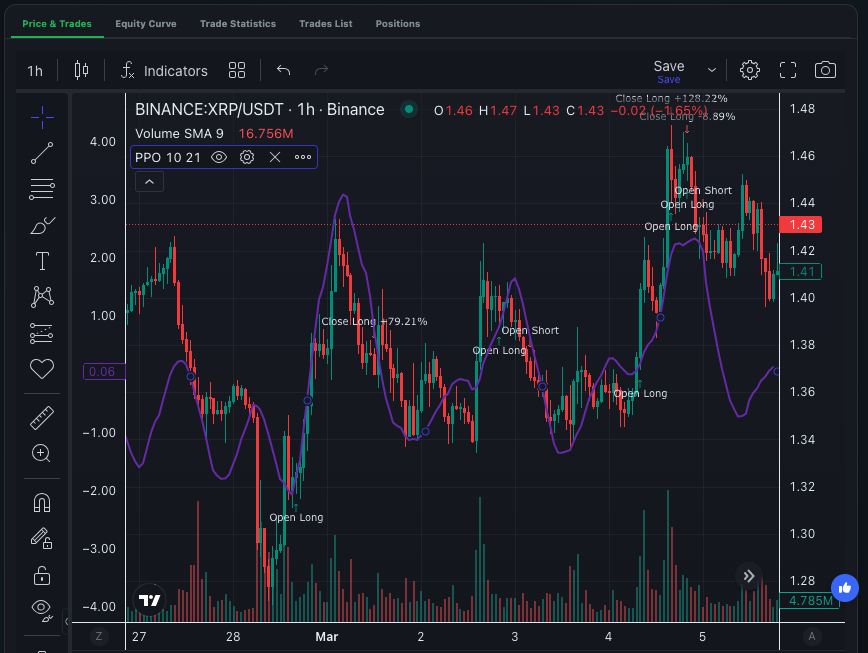
Task: Toggle lock all drawing tools
Action: tap(42, 576)
